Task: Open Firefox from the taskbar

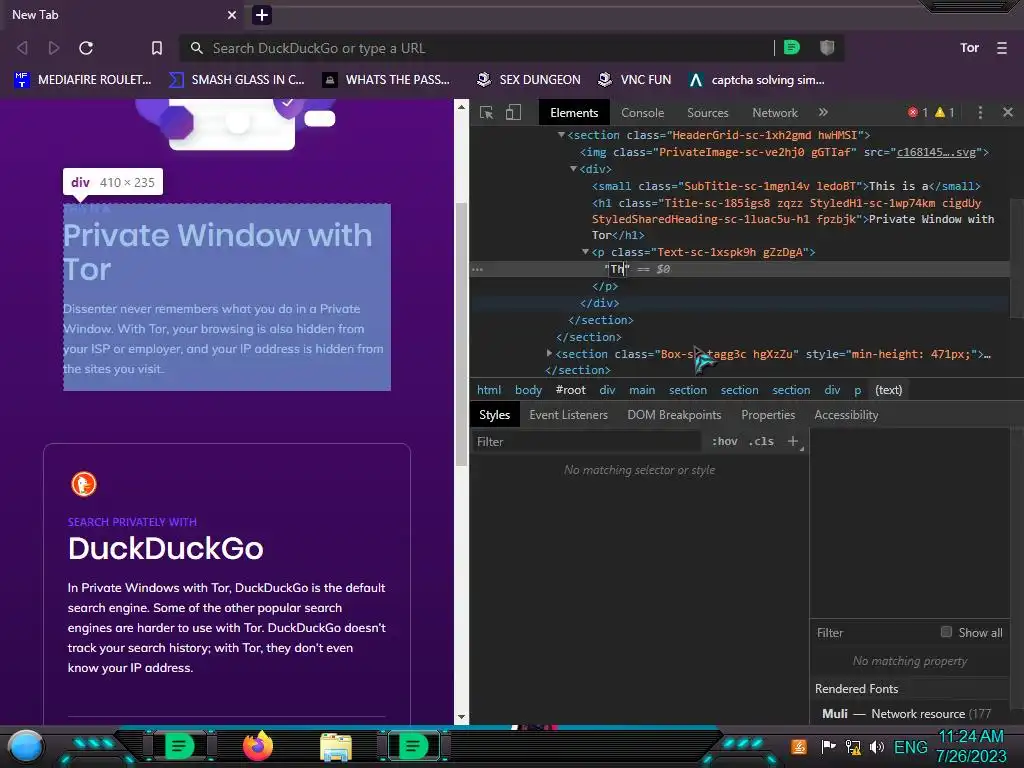Action: click(x=257, y=746)
